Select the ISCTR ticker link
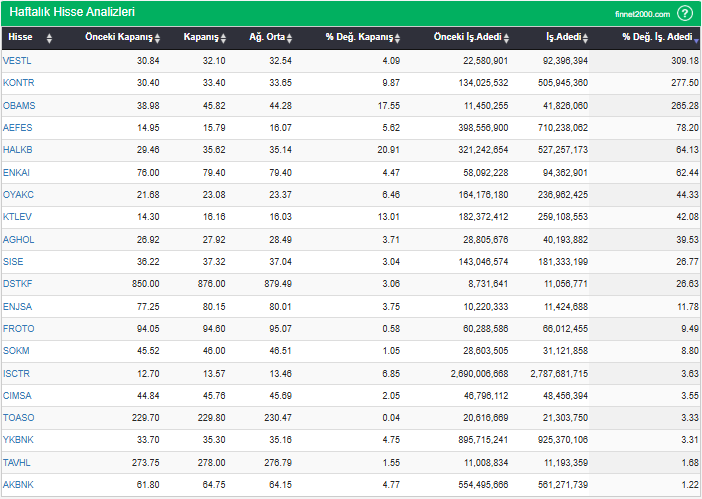The height and width of the screenshot is (499, 702). coord(17,373)
